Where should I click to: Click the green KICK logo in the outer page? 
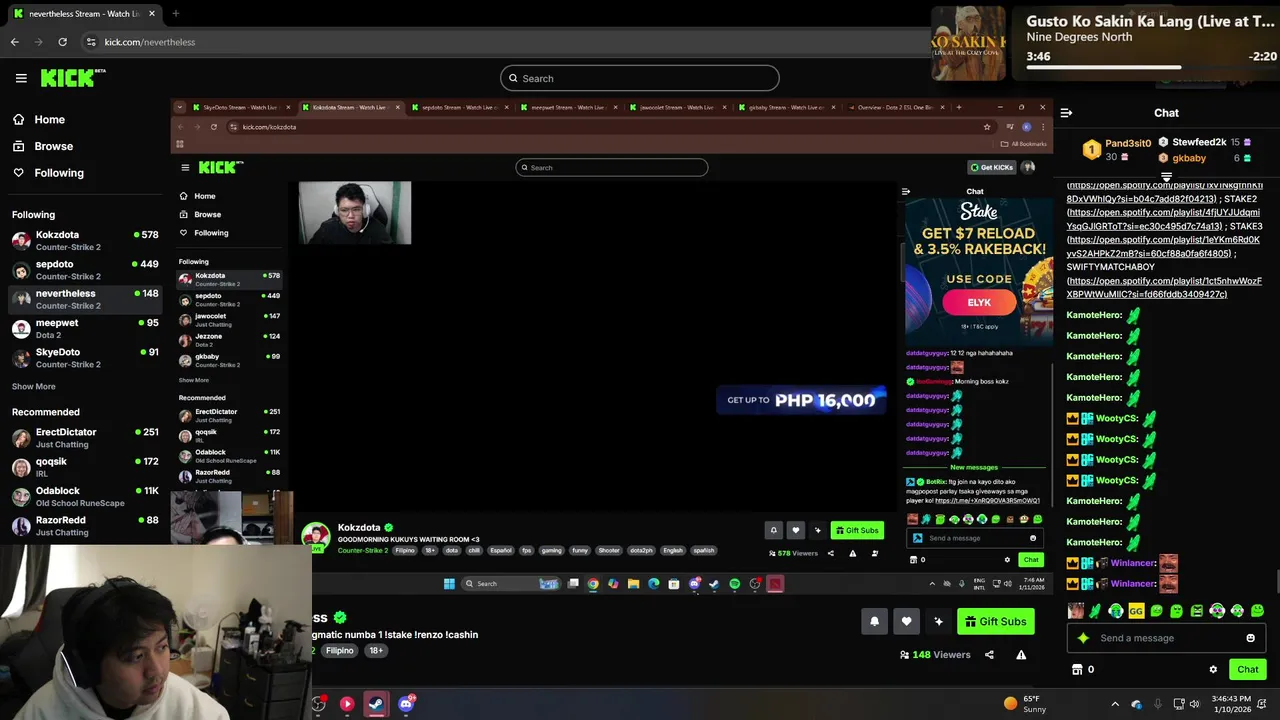(73, 78)
